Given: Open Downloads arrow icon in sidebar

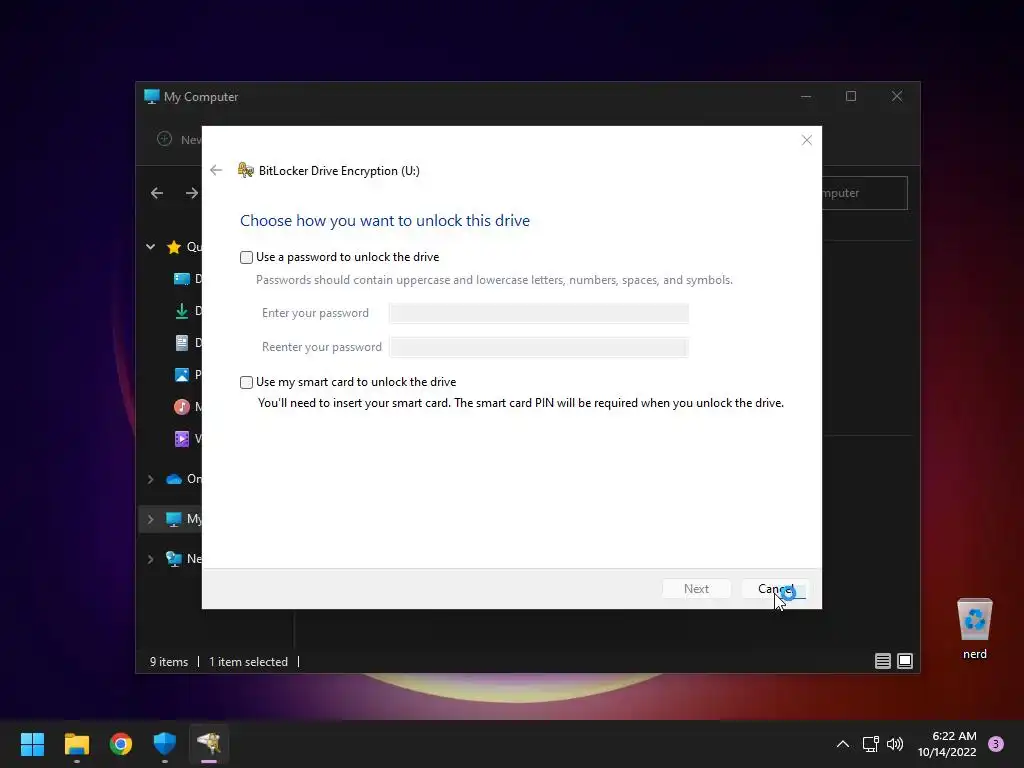Looking at the screenshot, I should pyautogui.click(x=182, y=311).
